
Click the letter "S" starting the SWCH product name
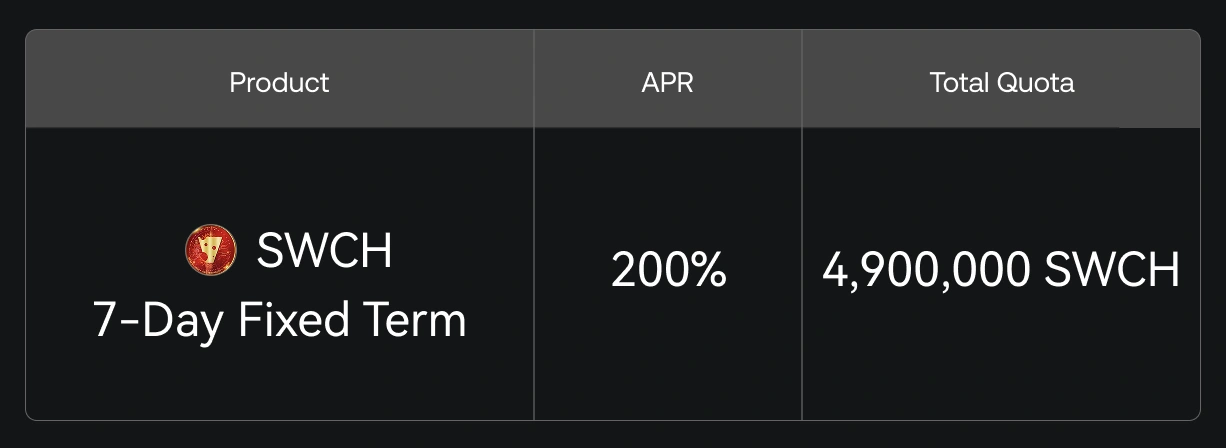coord(269,250)
